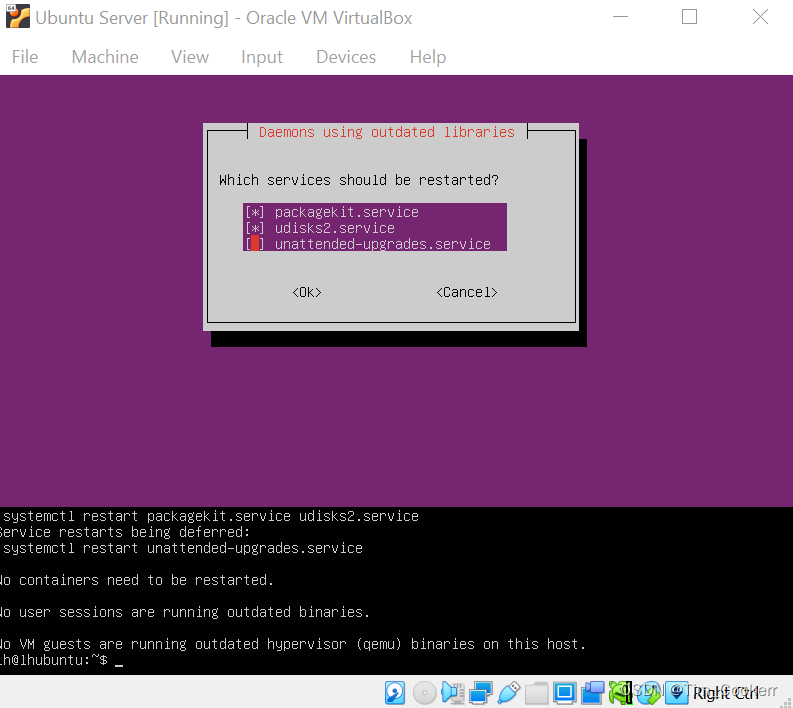Click the line about outdated hypervisor (qemu) binaries

293,644
